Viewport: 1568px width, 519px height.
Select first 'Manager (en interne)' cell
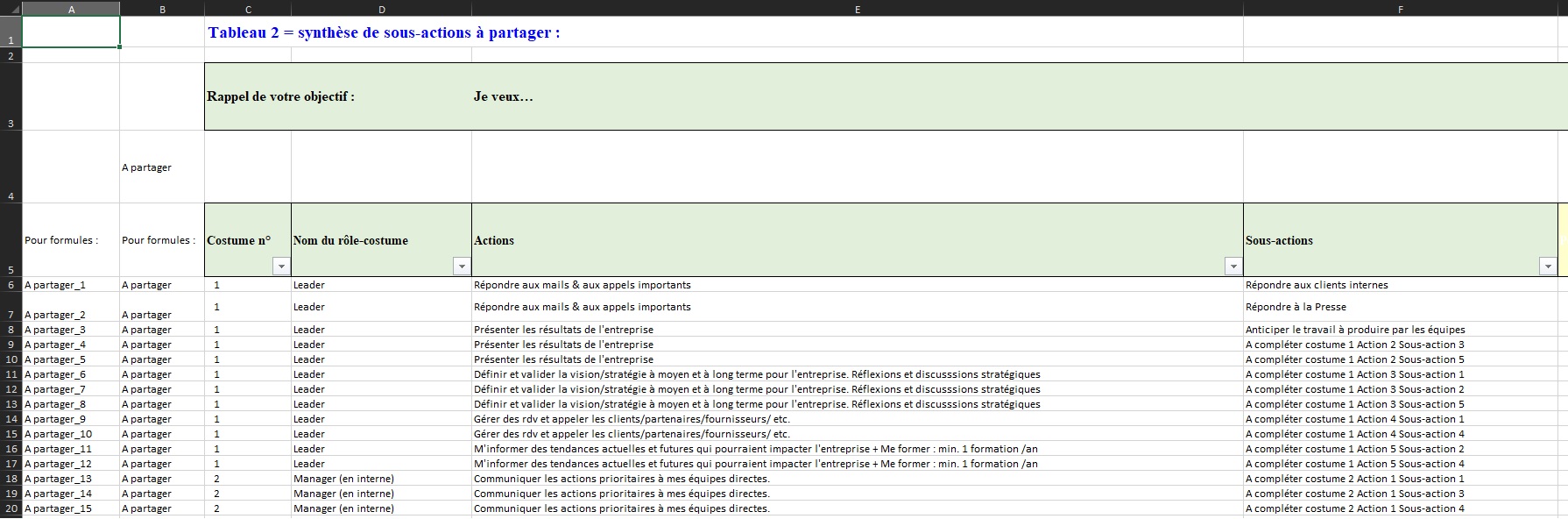(381, 479)
